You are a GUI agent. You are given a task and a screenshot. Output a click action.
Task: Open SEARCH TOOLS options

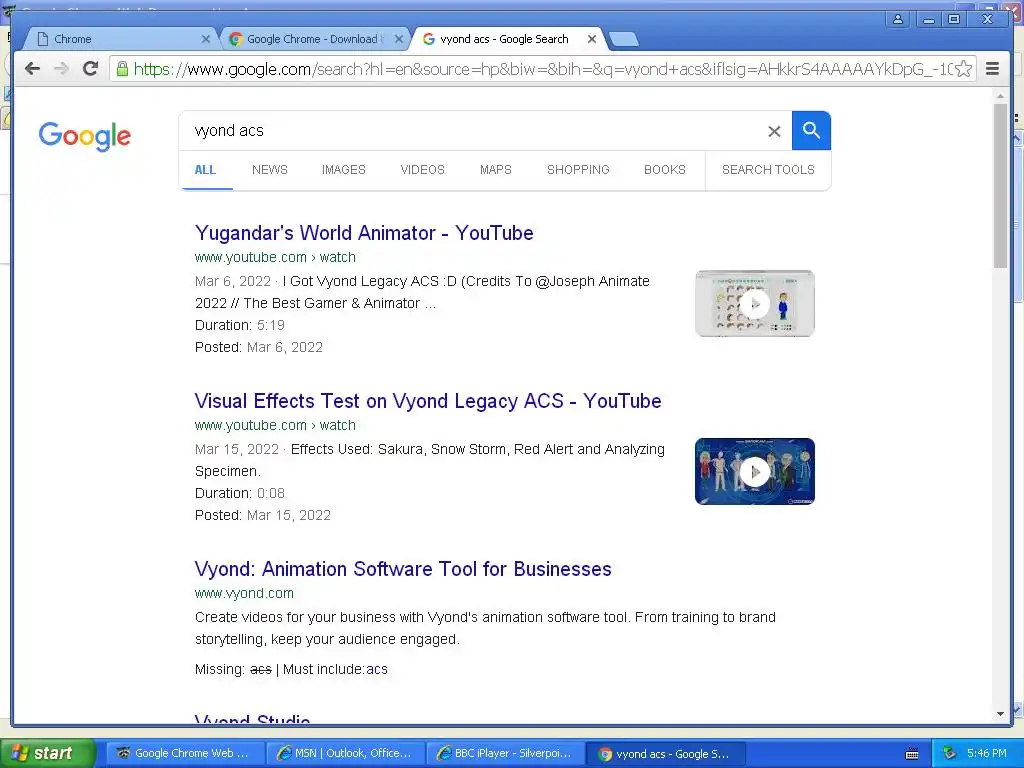768,170
